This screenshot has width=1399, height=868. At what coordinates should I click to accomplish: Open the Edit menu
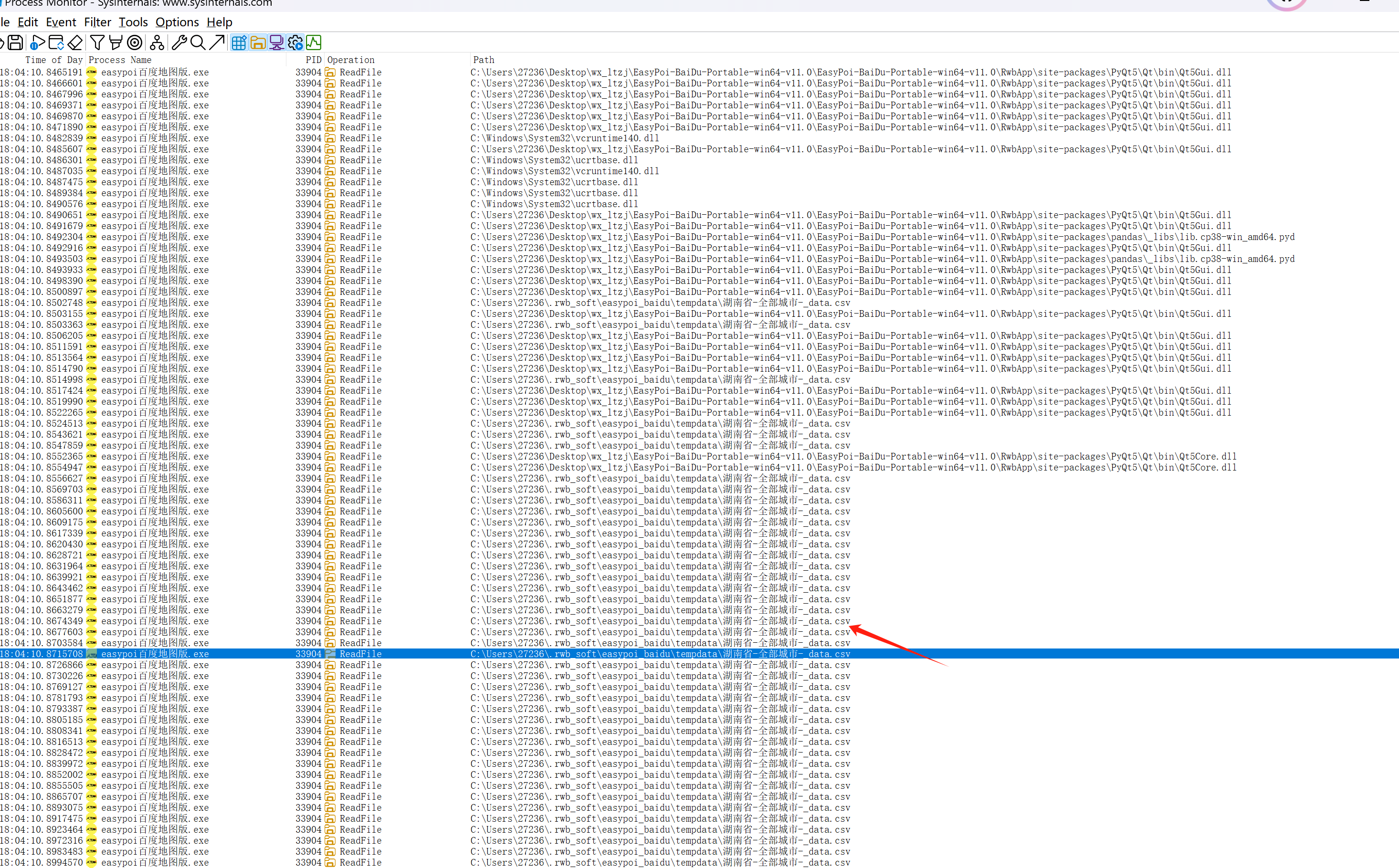(28, 22)
